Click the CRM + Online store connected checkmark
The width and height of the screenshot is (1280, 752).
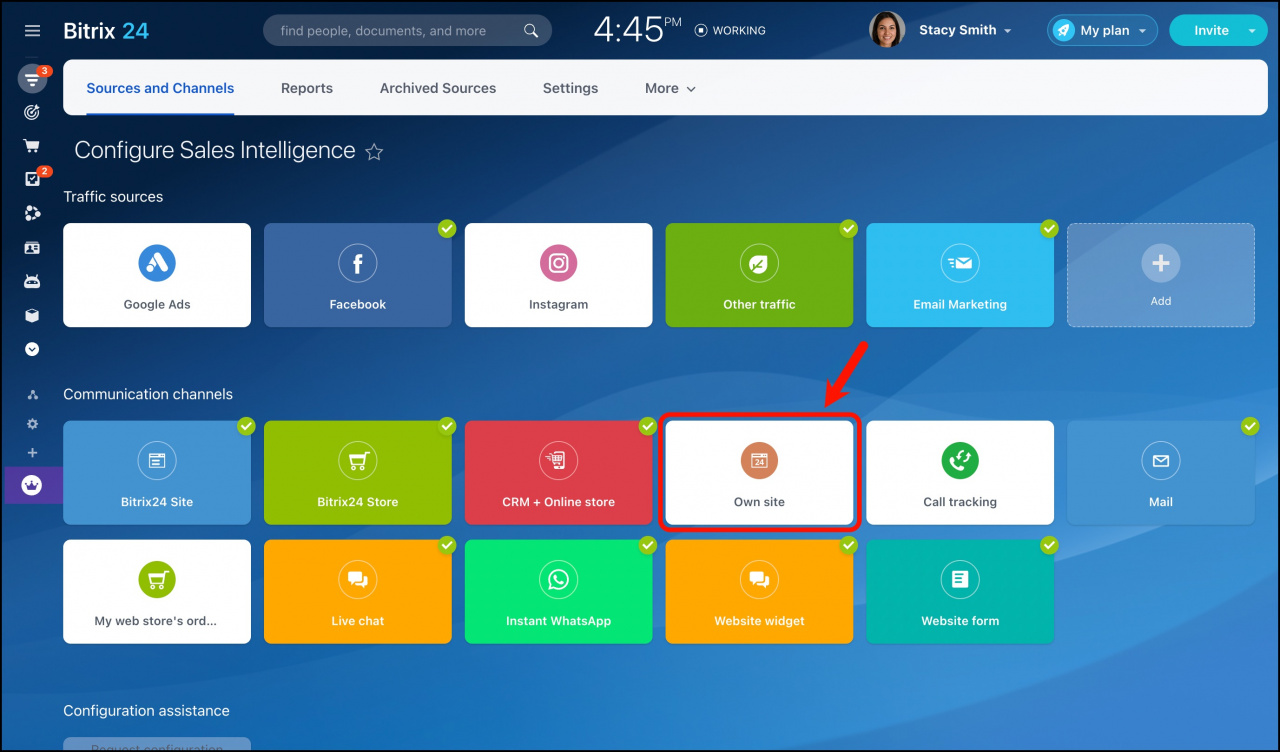tap(648, 426)
